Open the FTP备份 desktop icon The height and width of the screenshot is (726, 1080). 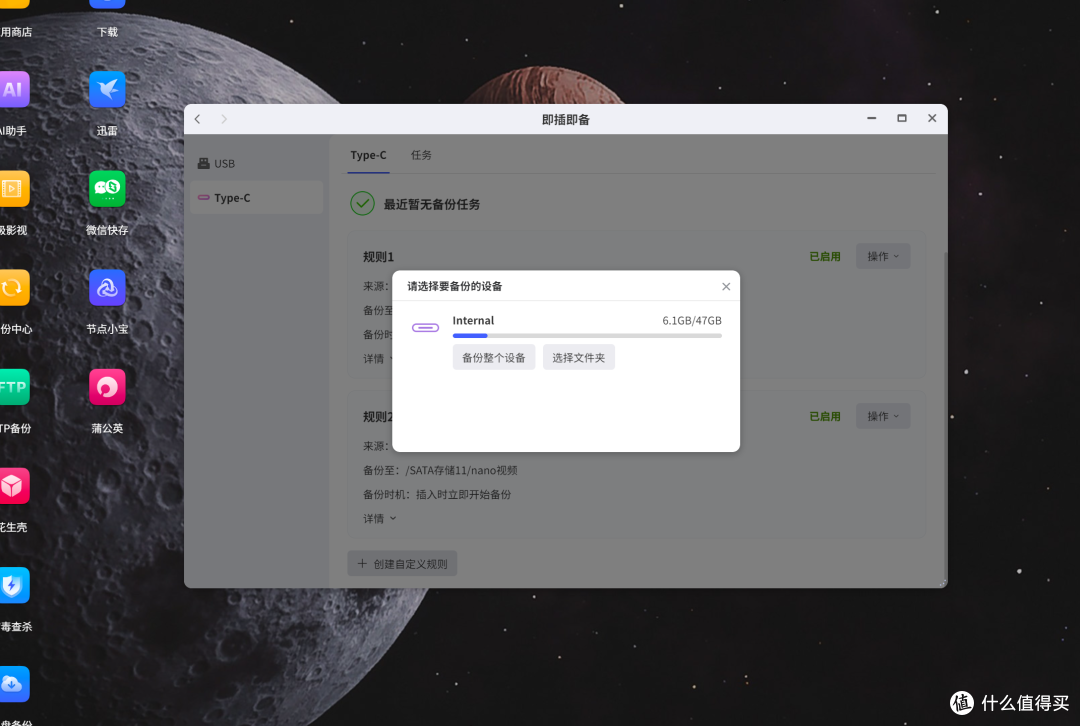(14, 387)
